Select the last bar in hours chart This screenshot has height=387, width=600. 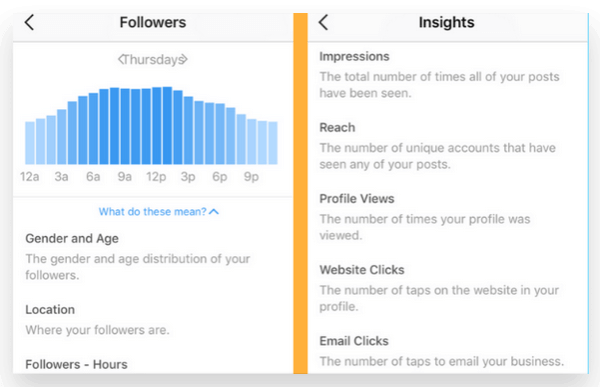coord(273,143)
